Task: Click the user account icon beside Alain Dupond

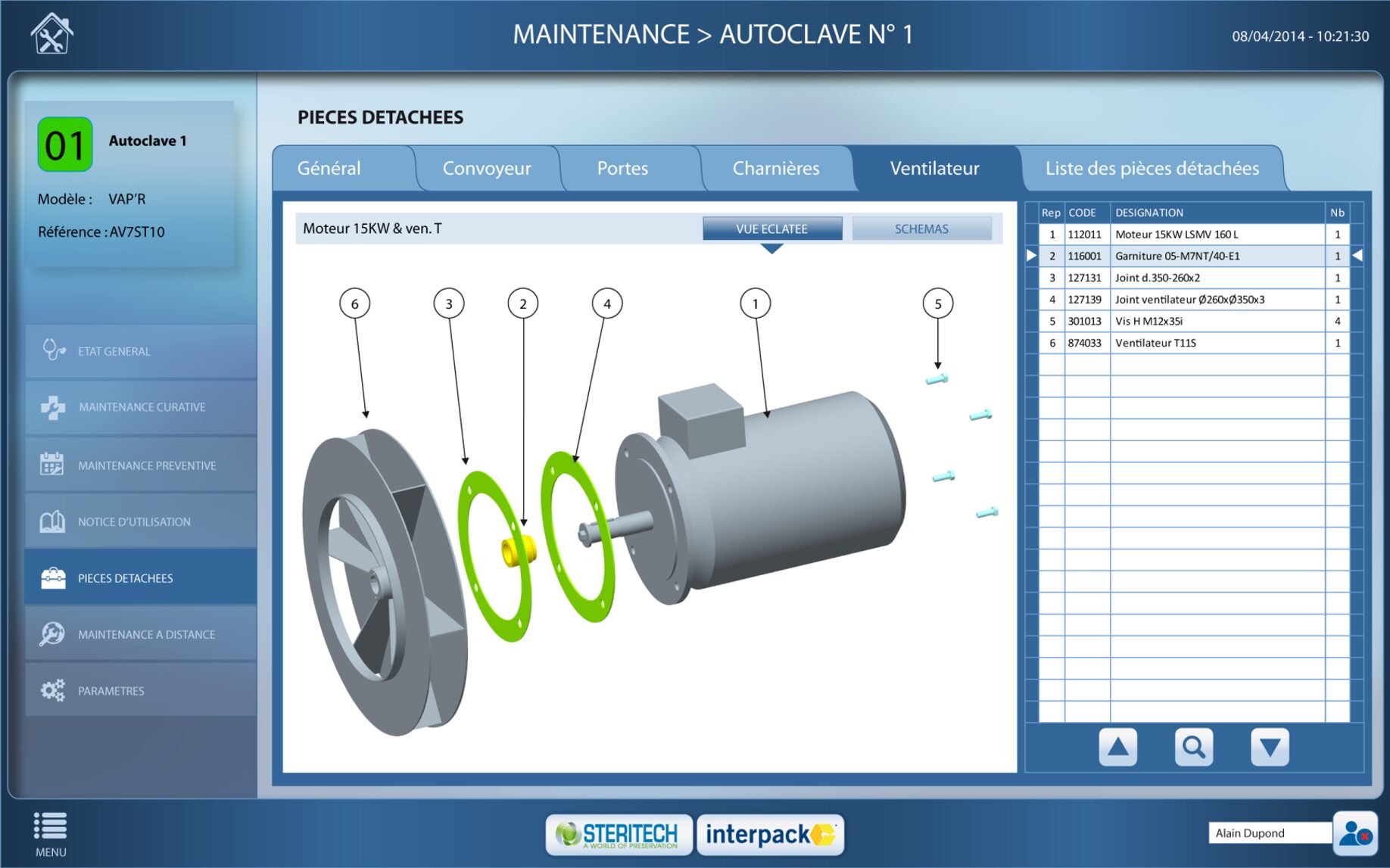Action: 1354,833
